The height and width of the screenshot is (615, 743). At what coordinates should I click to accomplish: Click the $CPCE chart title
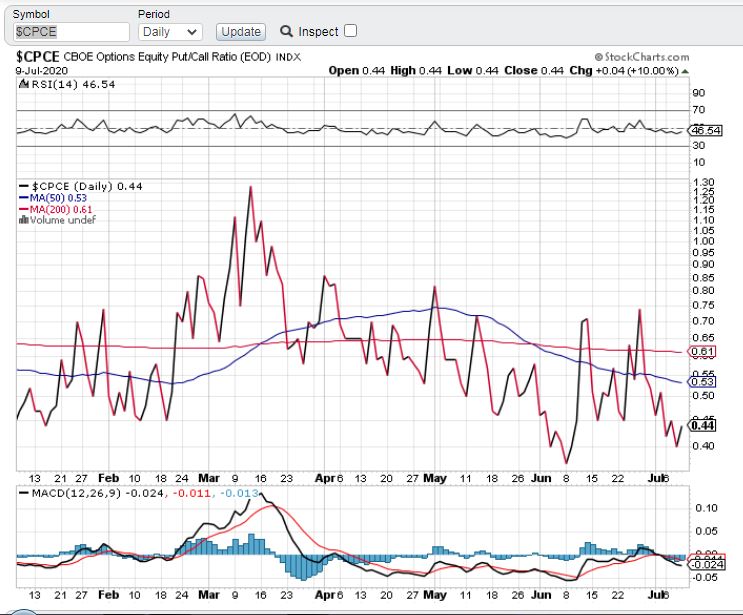[37, 57]
